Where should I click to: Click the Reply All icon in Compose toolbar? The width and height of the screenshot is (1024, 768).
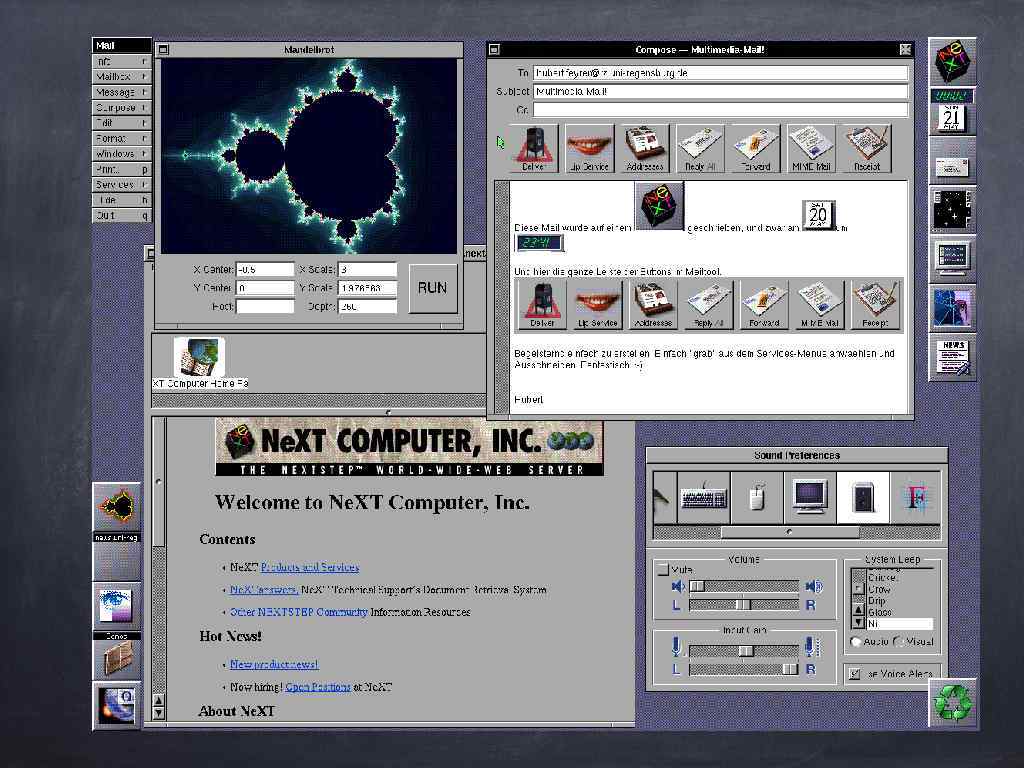point(700,149)
